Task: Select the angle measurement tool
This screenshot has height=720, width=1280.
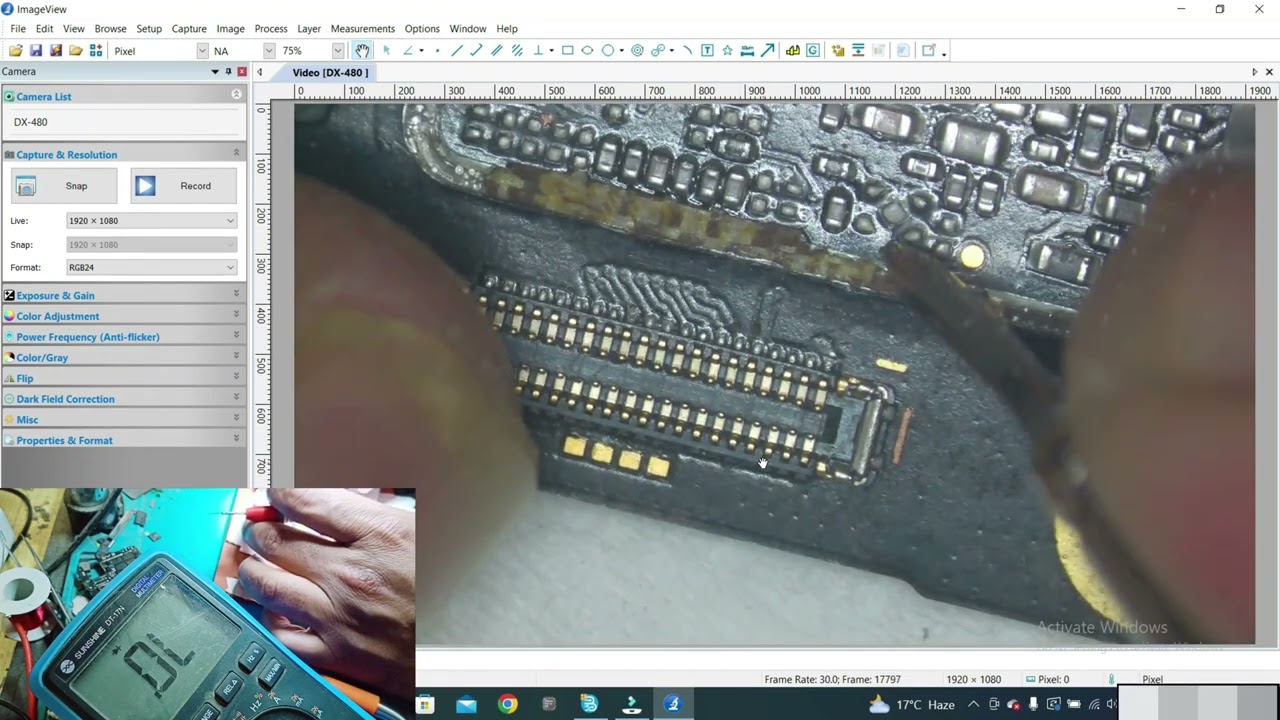Action: point(408,50)
